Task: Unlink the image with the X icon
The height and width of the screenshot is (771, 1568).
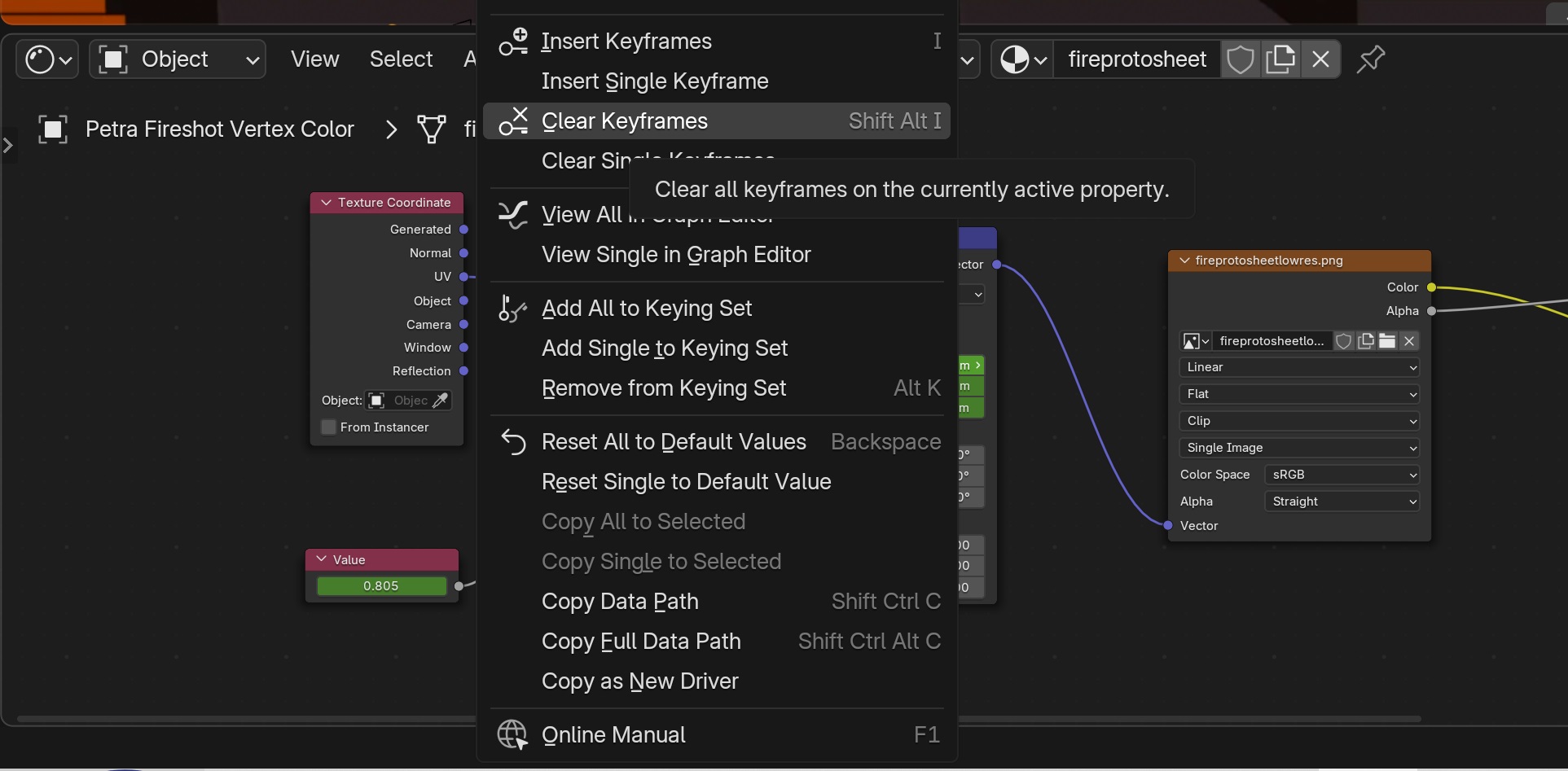Action: [1409, 341]
